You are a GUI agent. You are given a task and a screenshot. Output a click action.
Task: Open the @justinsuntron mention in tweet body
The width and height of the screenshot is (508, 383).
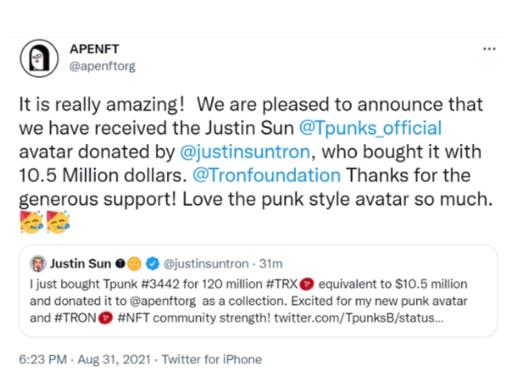click(x=245, y=152)
